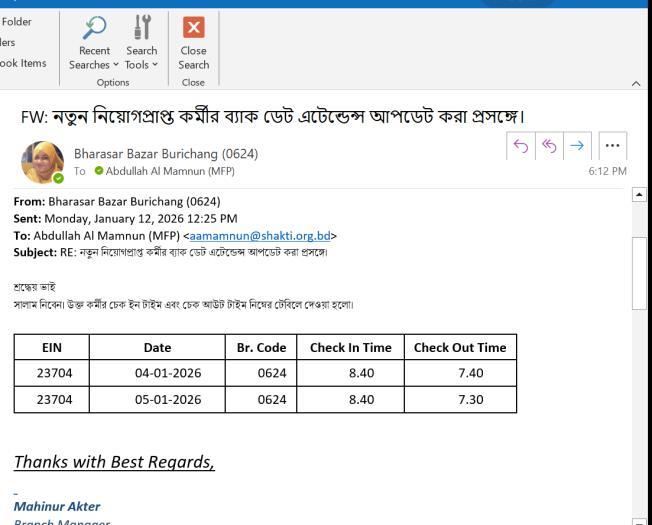Click the Check In Time column header

(x=350, y=347)
